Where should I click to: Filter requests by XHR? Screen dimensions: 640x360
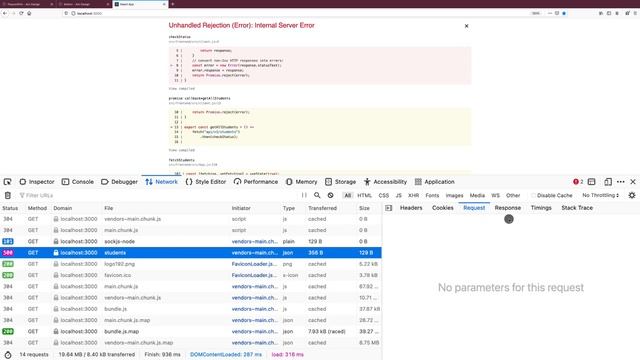(413, 196)
